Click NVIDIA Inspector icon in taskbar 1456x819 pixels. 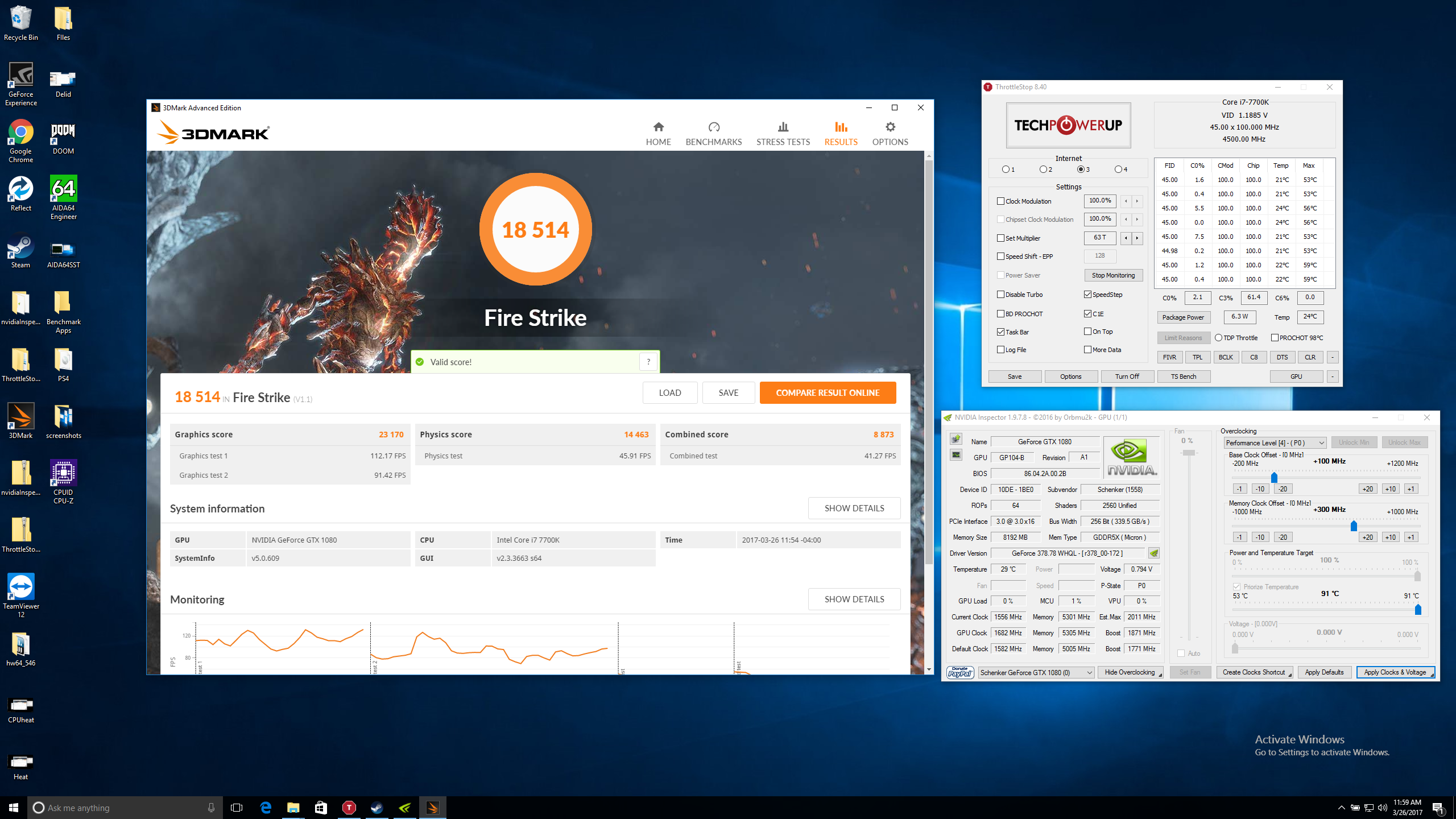(405, 808)
